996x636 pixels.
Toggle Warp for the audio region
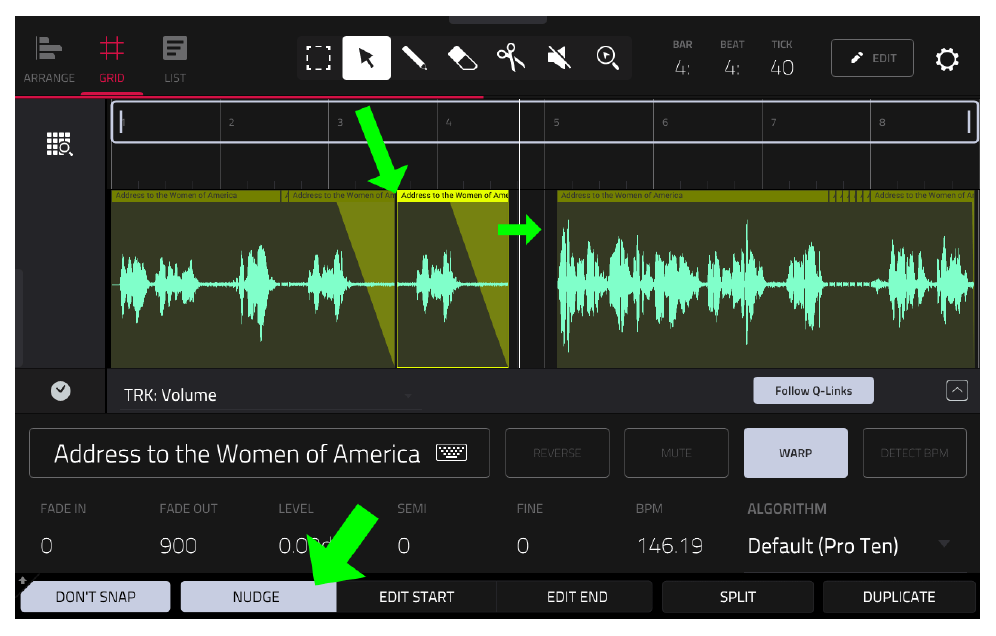(795, 453)
